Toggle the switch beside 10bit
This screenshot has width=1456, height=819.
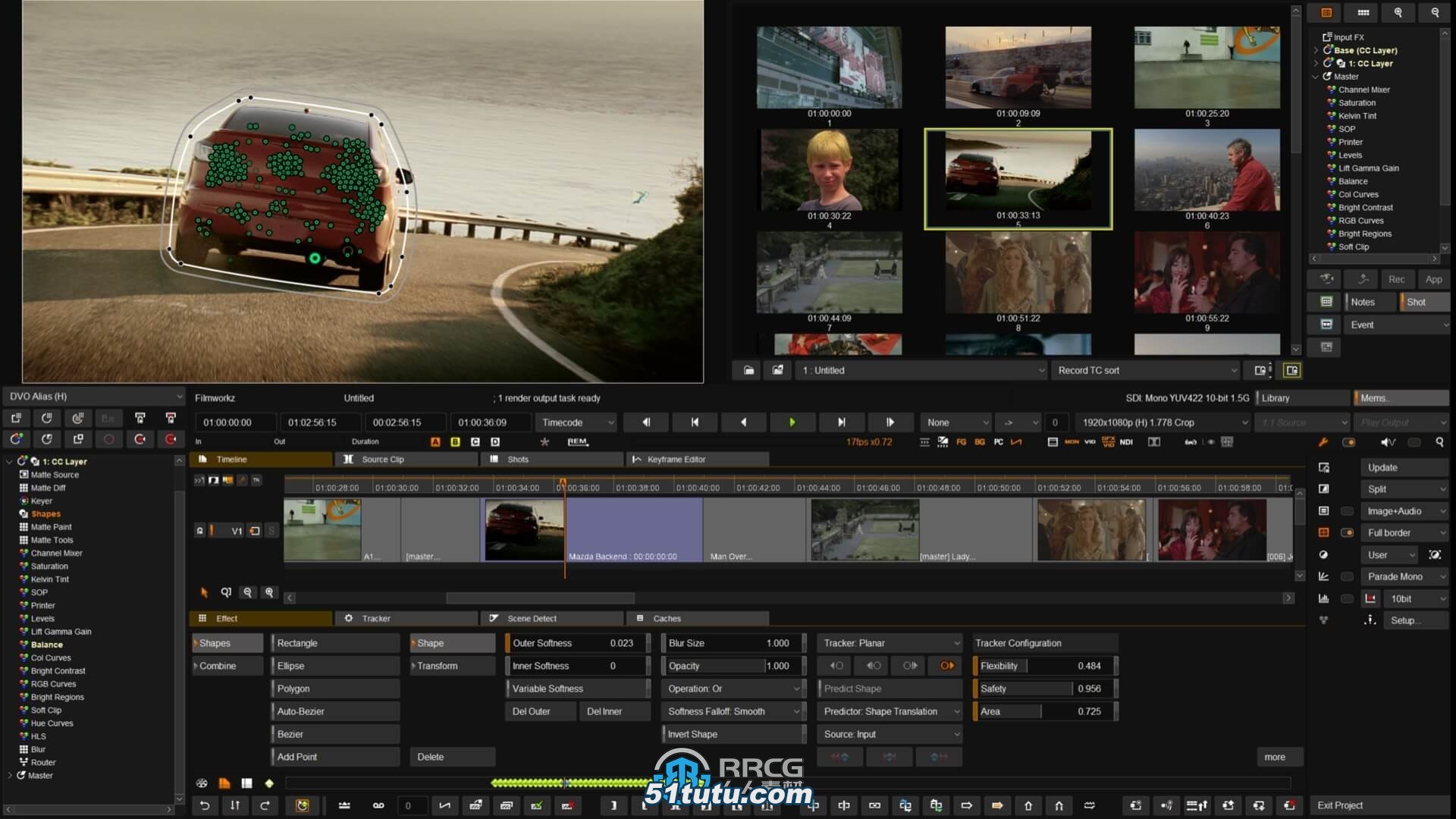point(1347,599)
